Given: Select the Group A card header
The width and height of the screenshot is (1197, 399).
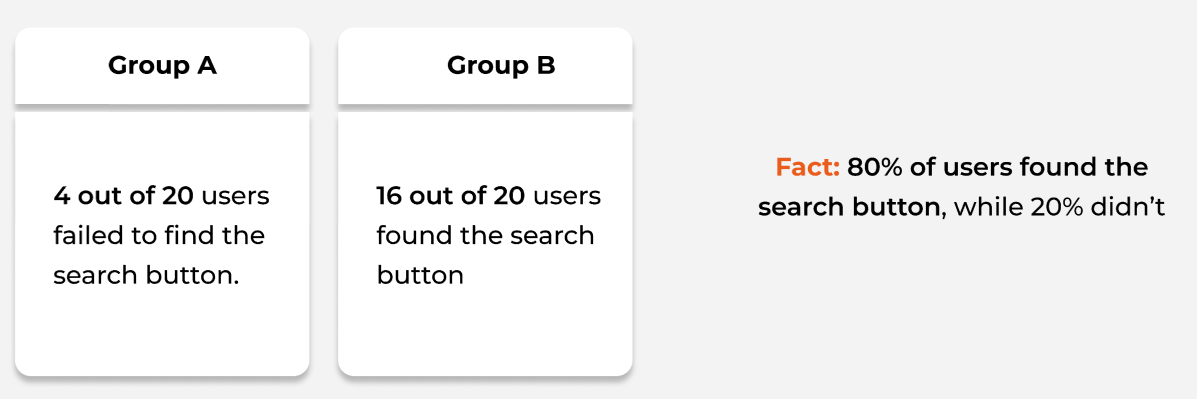Looking at the screenshot, I should click(x=162, y=66).
